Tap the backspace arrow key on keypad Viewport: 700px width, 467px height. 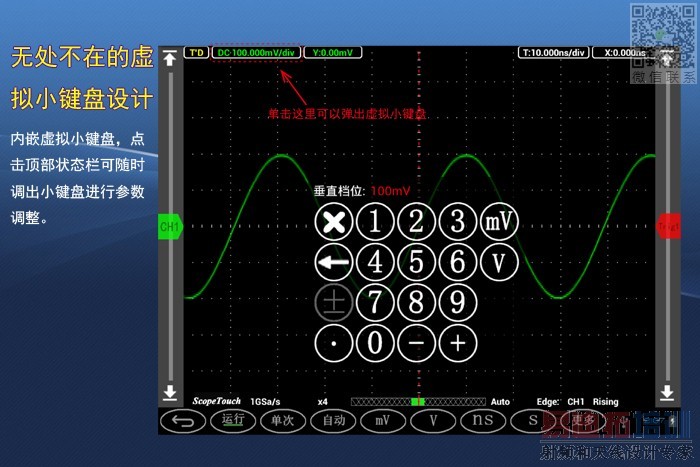pos(333,262)
